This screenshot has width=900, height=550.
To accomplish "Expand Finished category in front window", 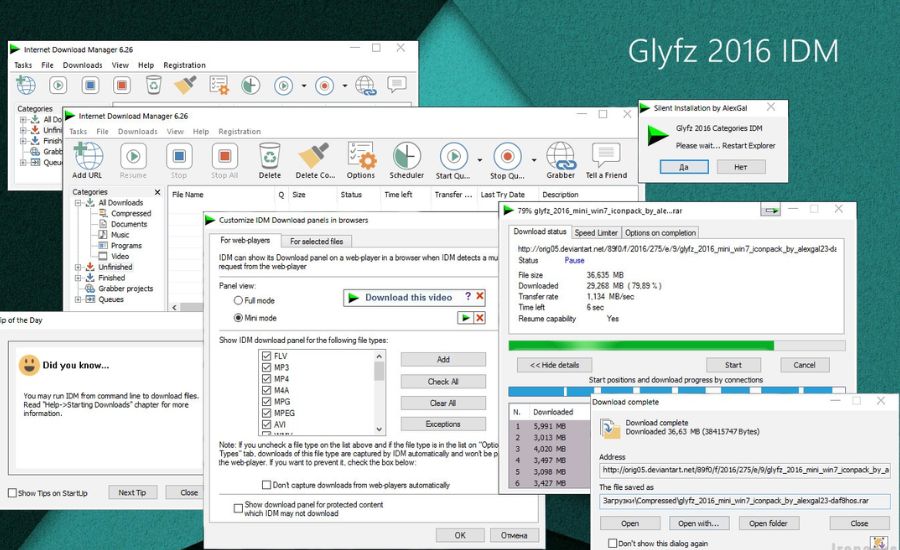I will [x=77, y=278].
